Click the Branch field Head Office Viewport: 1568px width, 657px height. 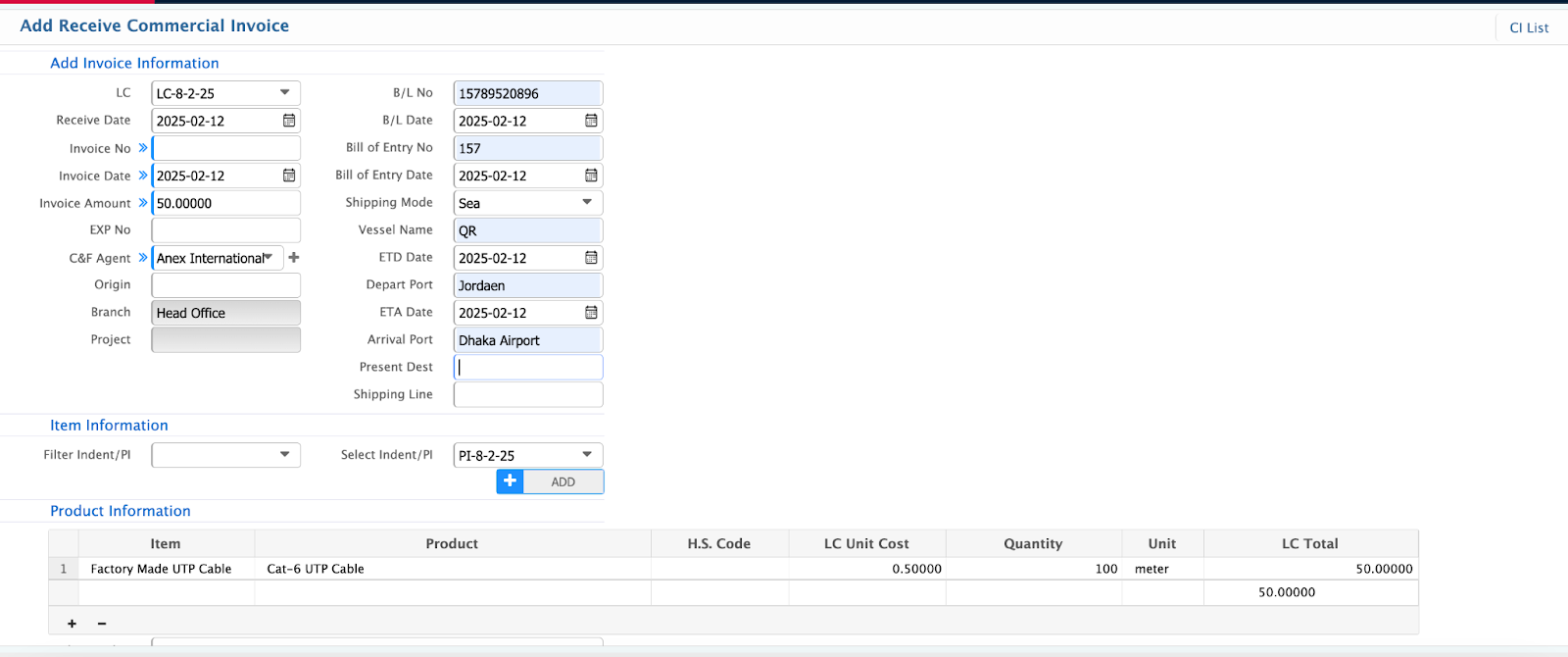[225, 313]
